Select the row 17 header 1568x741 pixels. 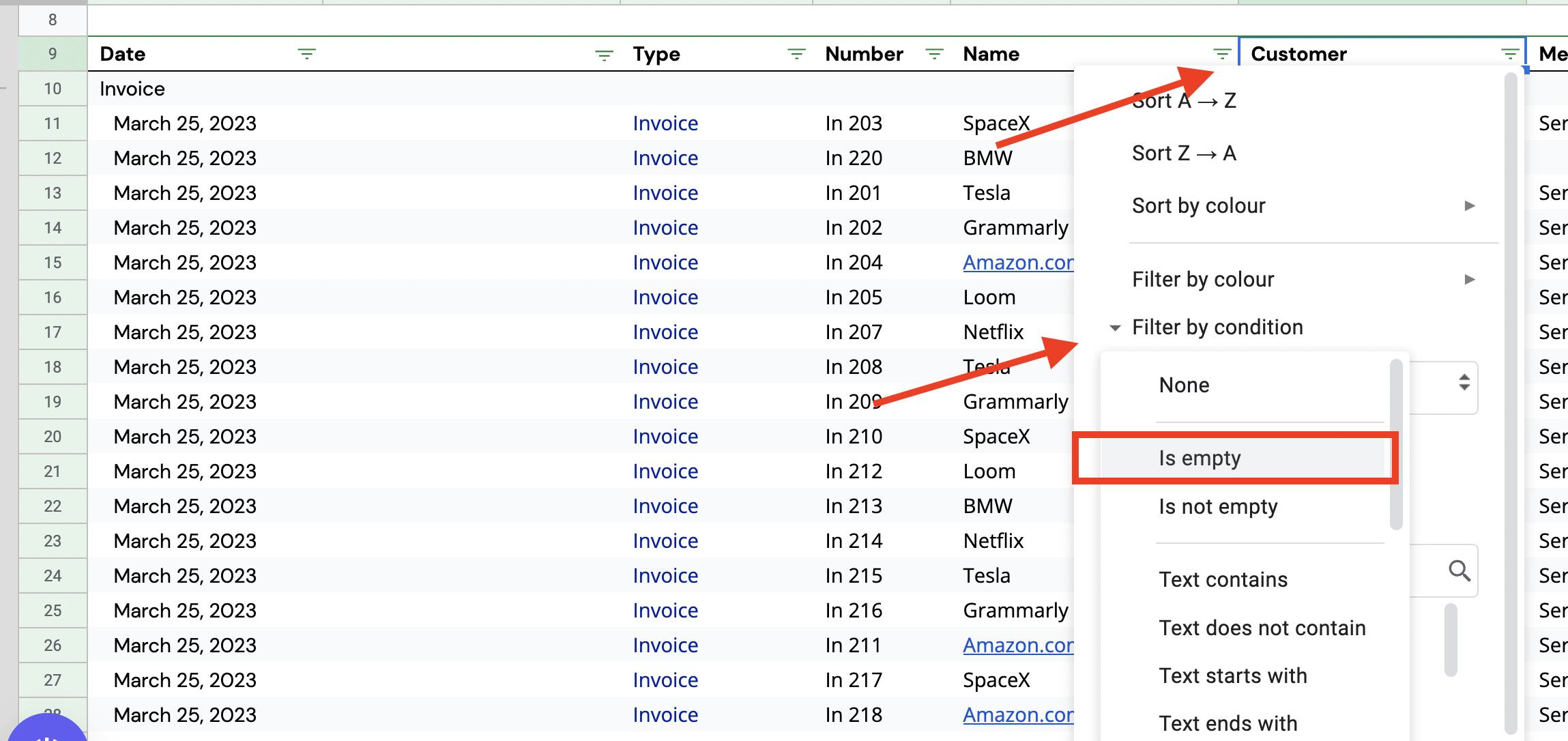(53, 332)
